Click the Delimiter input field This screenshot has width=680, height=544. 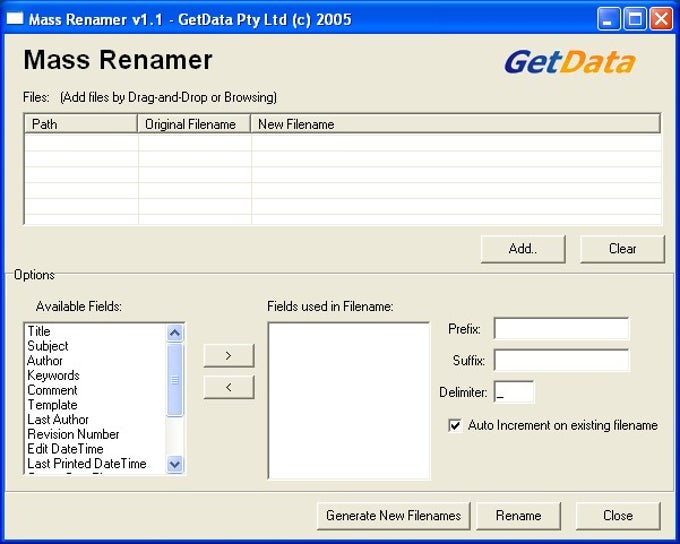[x=514, y=392]
